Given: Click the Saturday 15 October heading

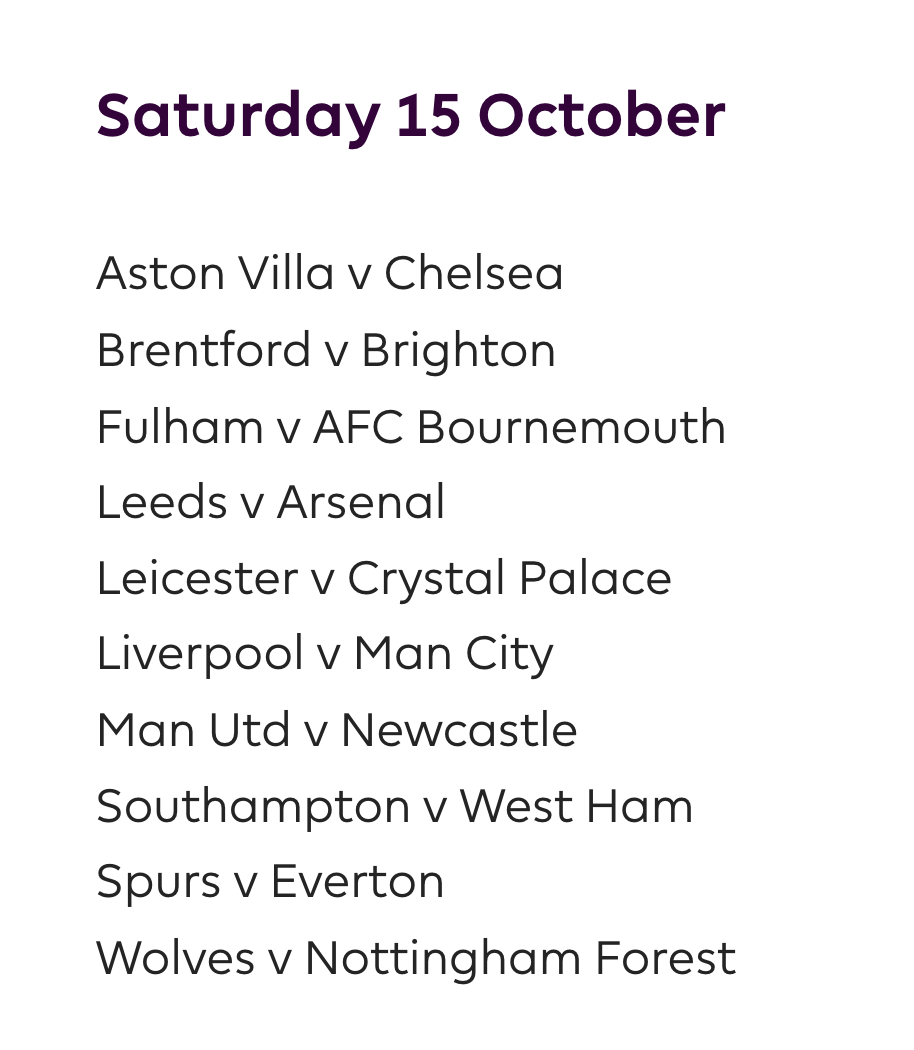Looking at the screenshot, I should click(x=410, y=115).
